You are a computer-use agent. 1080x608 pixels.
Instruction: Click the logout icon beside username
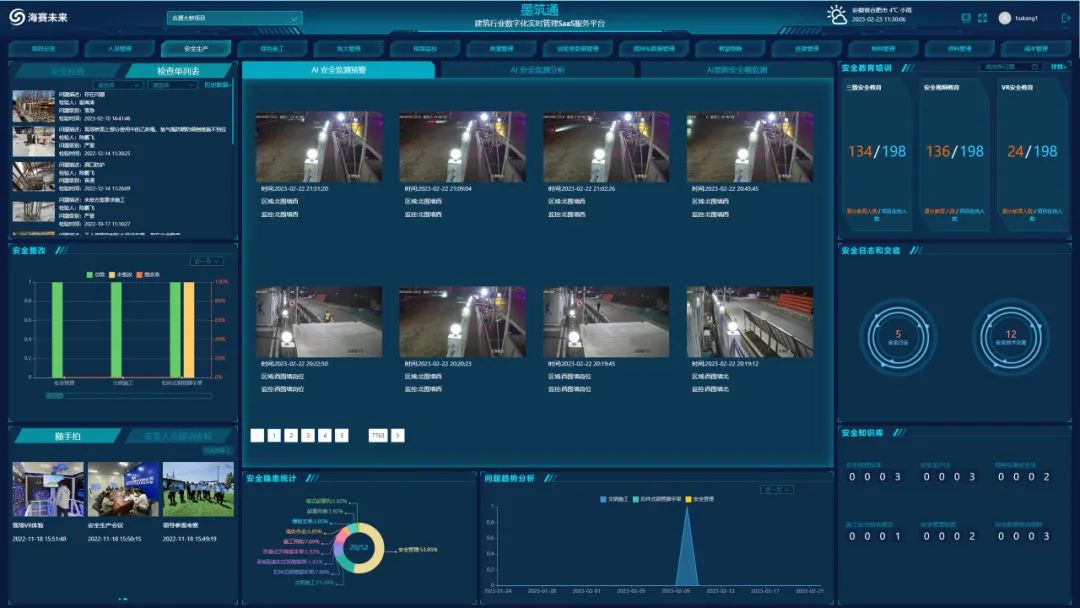(x=1064, y=18)
